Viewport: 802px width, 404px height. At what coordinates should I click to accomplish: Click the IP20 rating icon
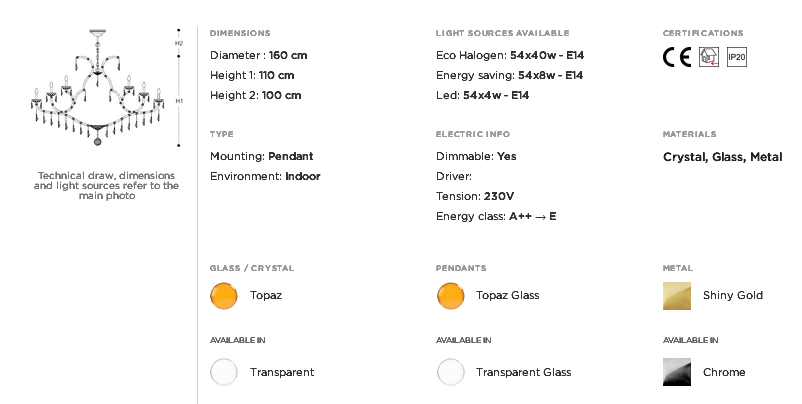(x=737, y=57)
